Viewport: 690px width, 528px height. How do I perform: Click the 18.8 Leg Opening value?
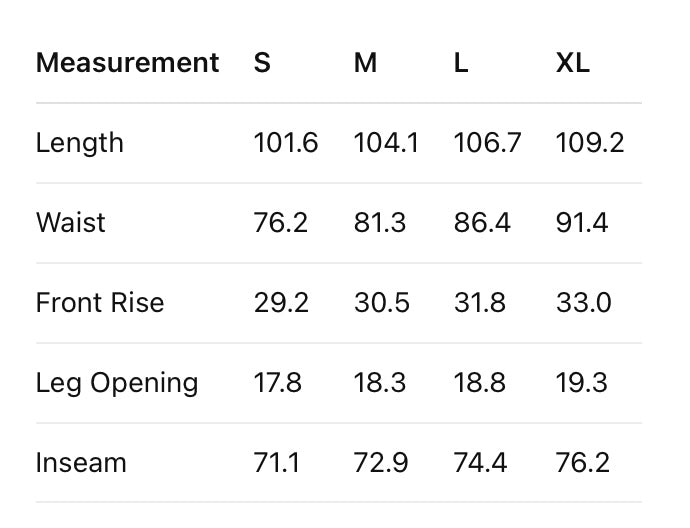tap(480, 383)
